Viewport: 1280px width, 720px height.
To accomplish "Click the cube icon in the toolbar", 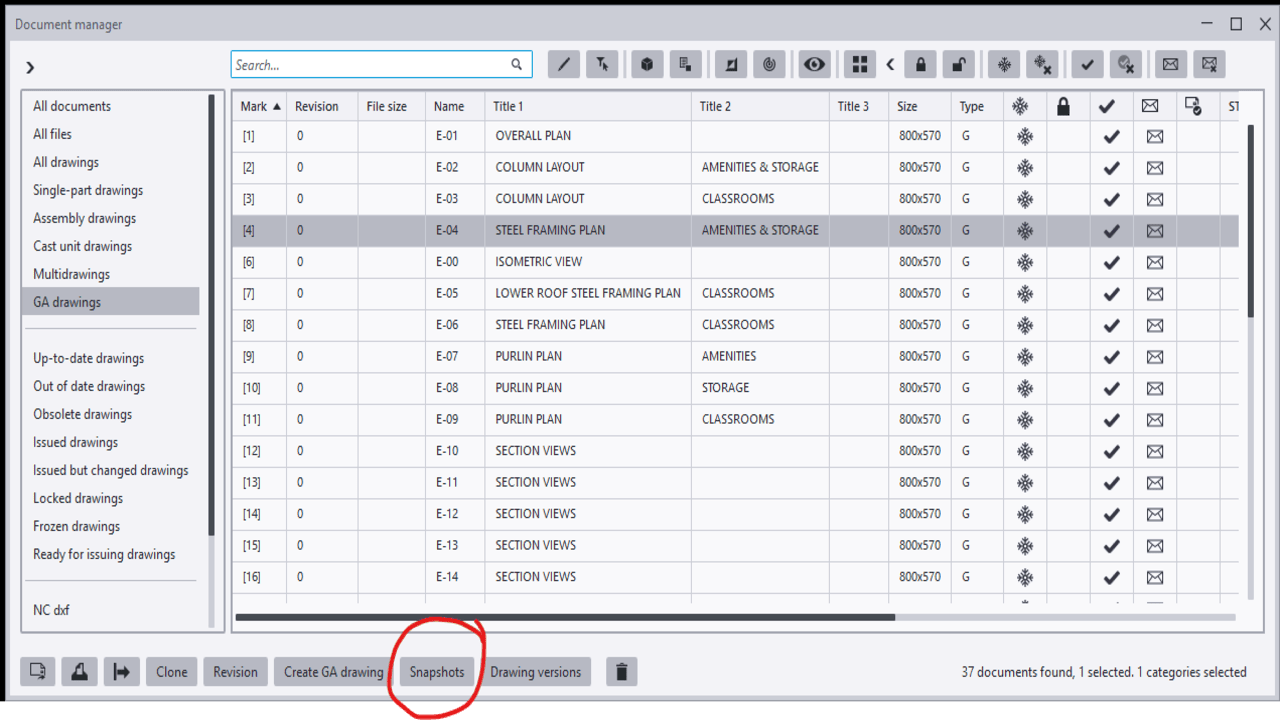I will pos(647,65).
